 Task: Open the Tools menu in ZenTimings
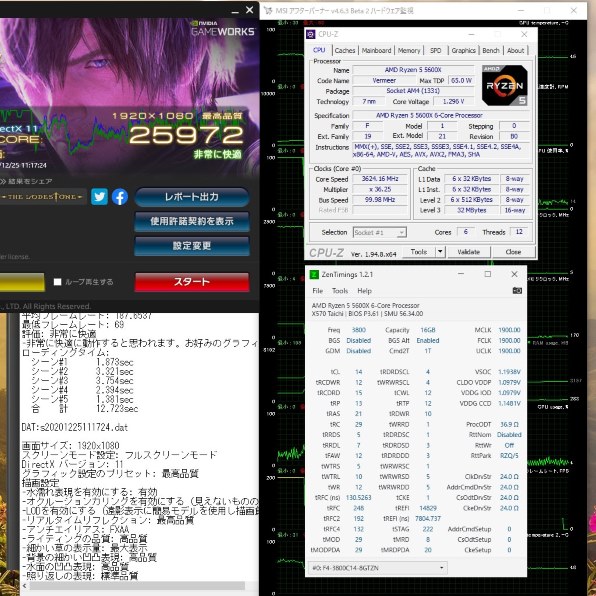(x=340, y=291)
